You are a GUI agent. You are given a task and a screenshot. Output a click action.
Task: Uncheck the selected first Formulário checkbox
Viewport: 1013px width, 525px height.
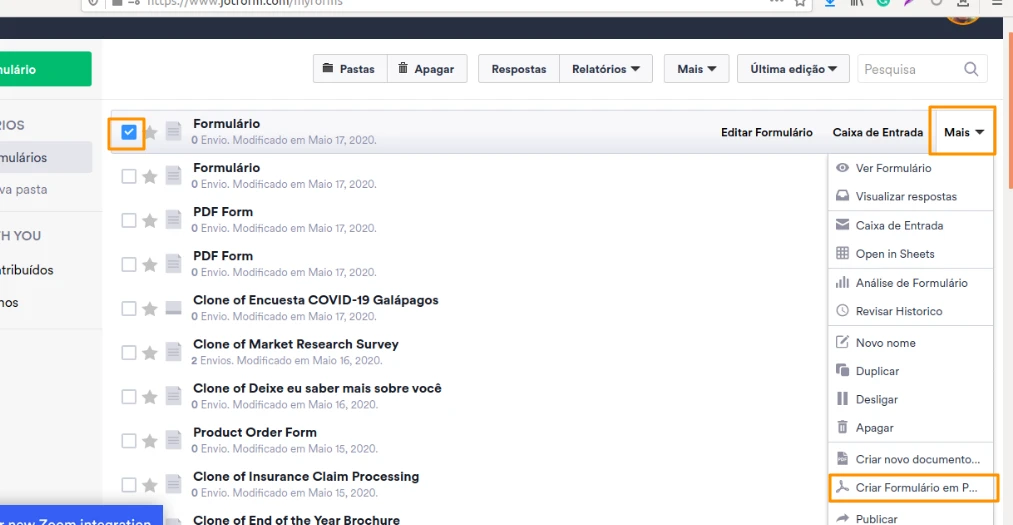pos(128,132)
